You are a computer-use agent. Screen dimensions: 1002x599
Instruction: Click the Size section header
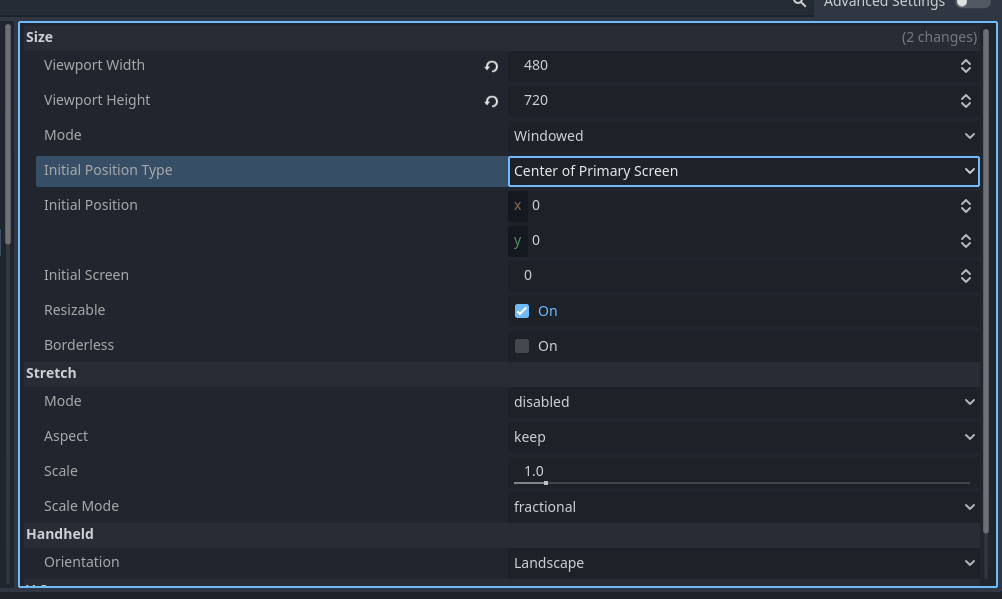[x=40, y=37]
